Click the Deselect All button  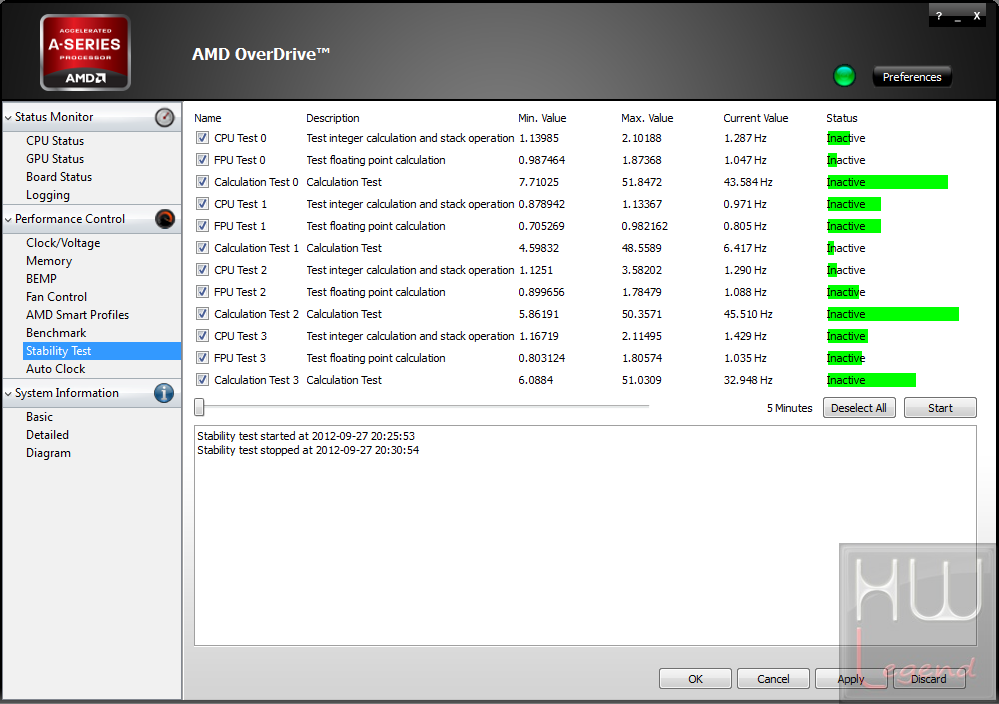859,408
